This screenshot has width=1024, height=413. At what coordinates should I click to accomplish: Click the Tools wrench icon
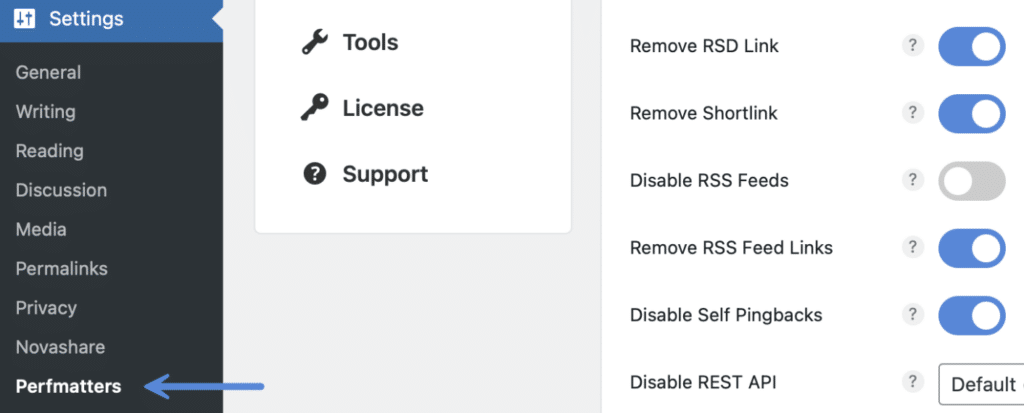tap(315, 43)
